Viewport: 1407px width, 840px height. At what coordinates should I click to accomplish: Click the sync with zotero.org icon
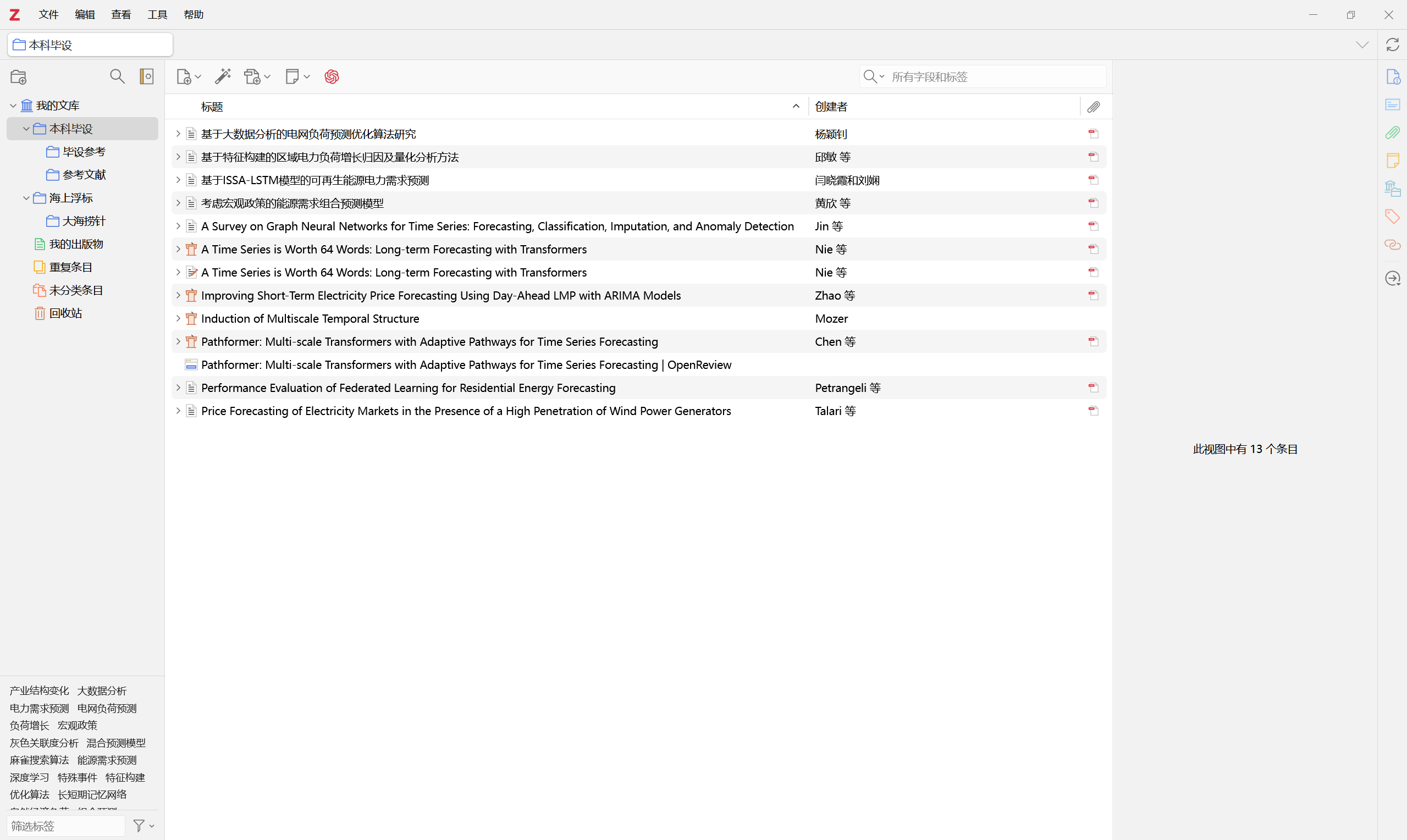coord(1392,45)
